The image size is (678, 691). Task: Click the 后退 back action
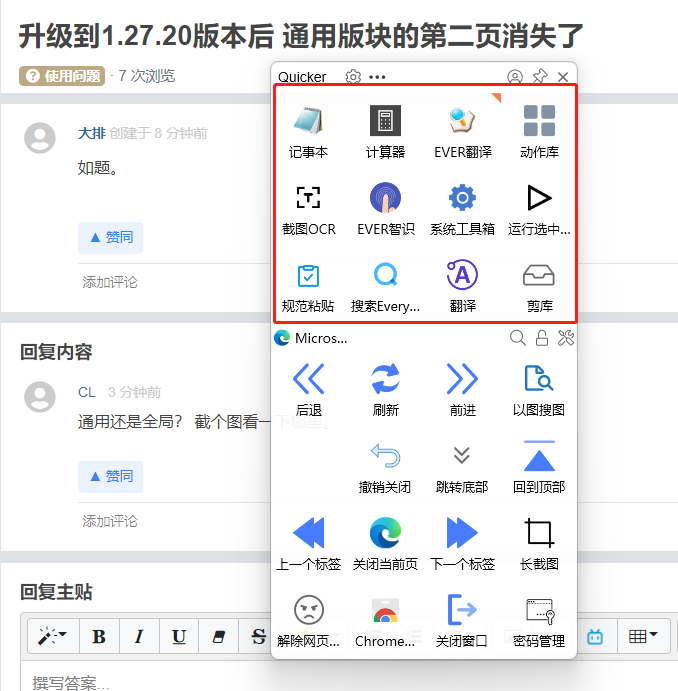[308, 390]
